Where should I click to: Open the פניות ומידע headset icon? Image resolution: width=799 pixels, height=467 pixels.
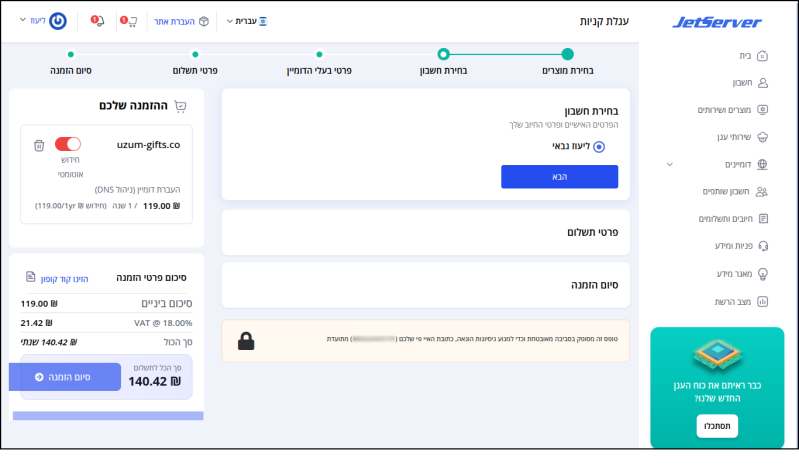pyautogui.click(x=763, y=246)
